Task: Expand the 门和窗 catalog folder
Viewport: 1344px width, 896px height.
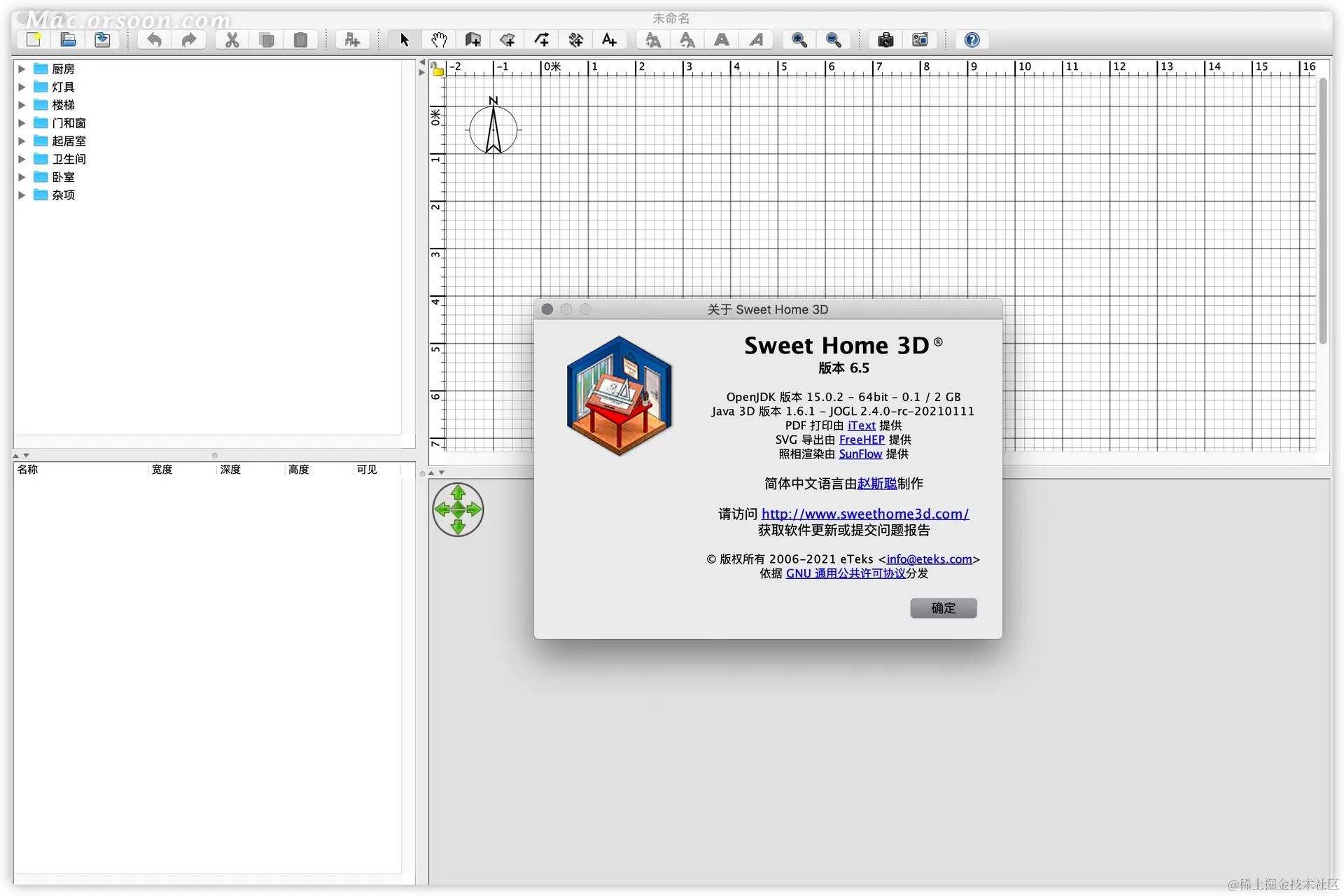Action: [22, 122]
